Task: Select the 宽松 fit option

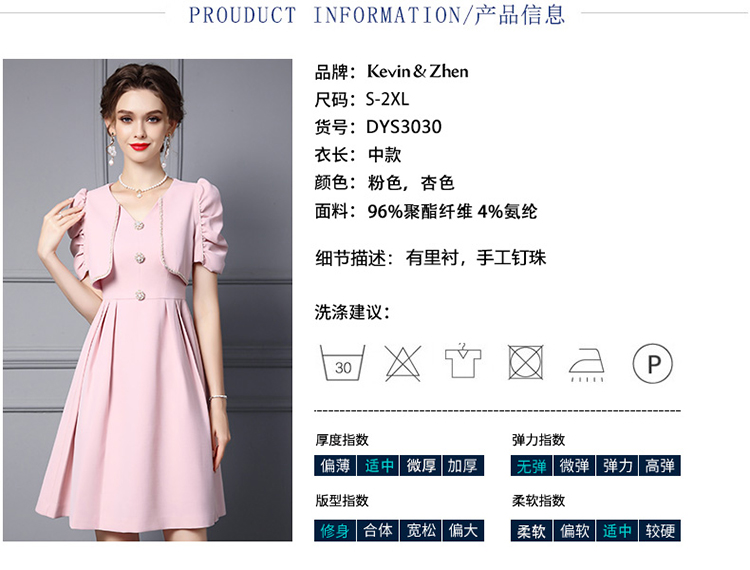Action: (420, 531)
